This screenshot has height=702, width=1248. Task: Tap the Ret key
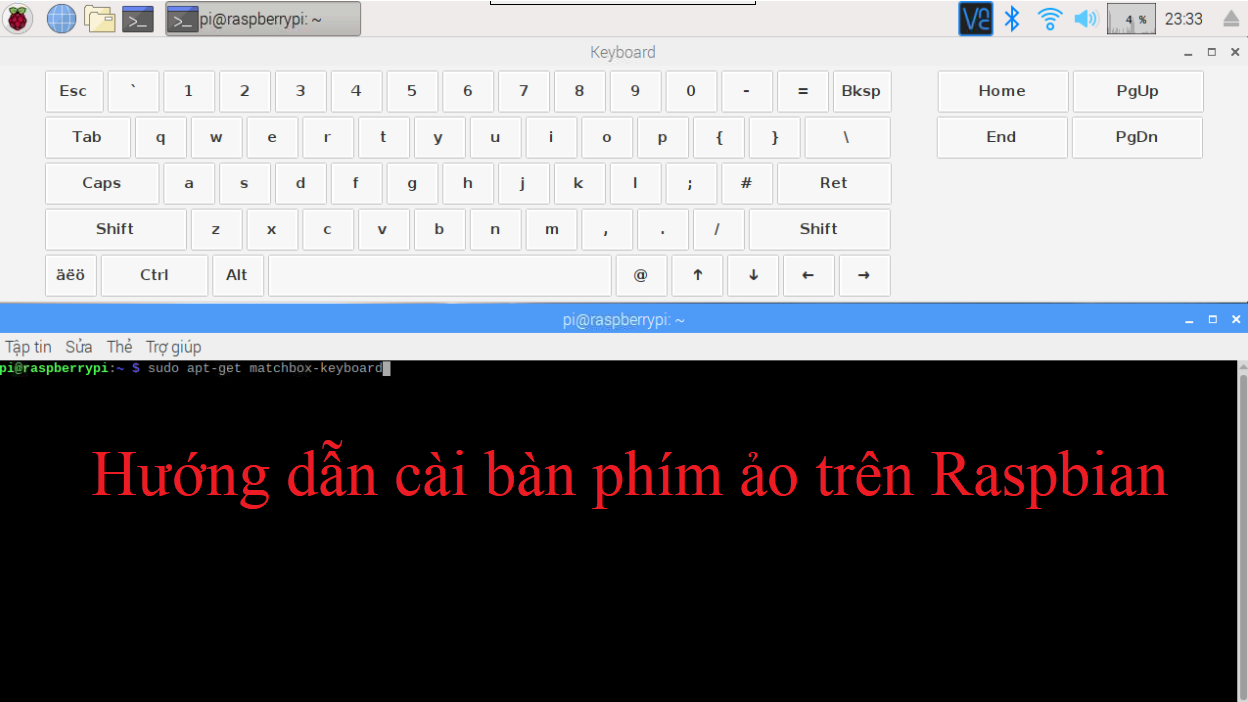[x=834, y=183]
